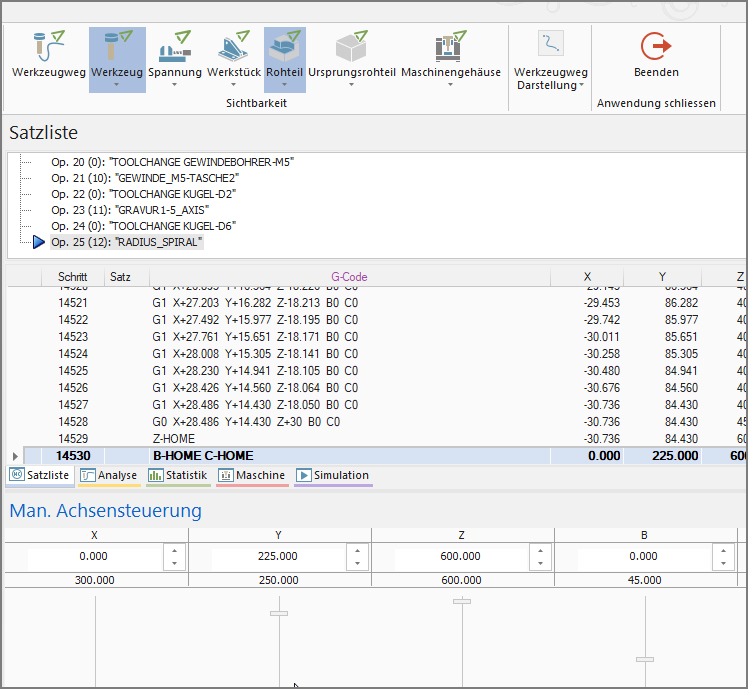
Task: Click the Satzliste tab icon
Action: click(17, 475)
